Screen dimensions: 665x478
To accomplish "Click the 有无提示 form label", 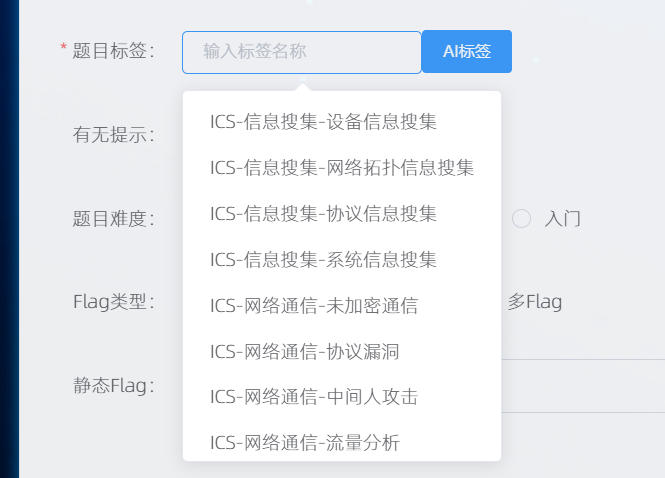I will [113, 135].
